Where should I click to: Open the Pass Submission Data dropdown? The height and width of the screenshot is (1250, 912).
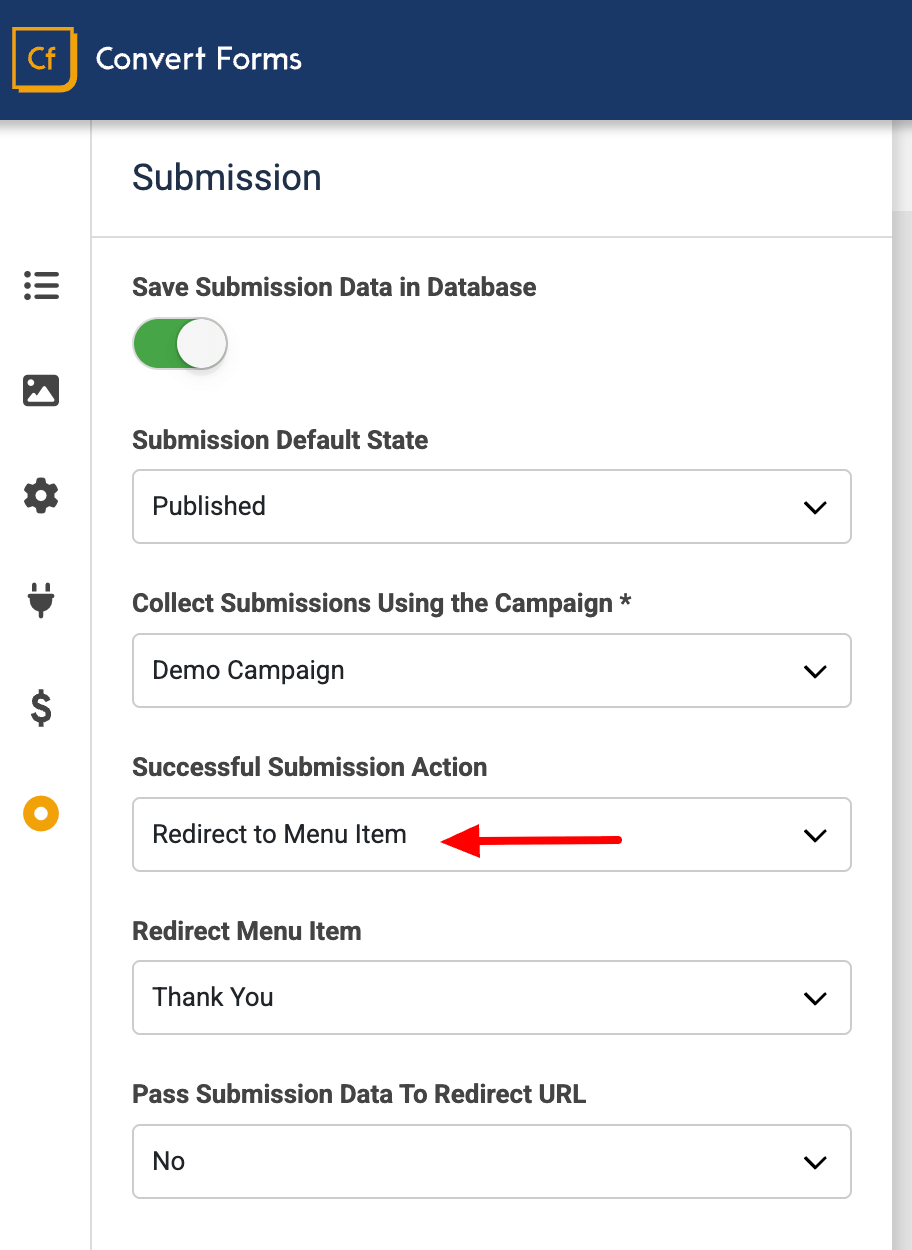click(490, 1161)
